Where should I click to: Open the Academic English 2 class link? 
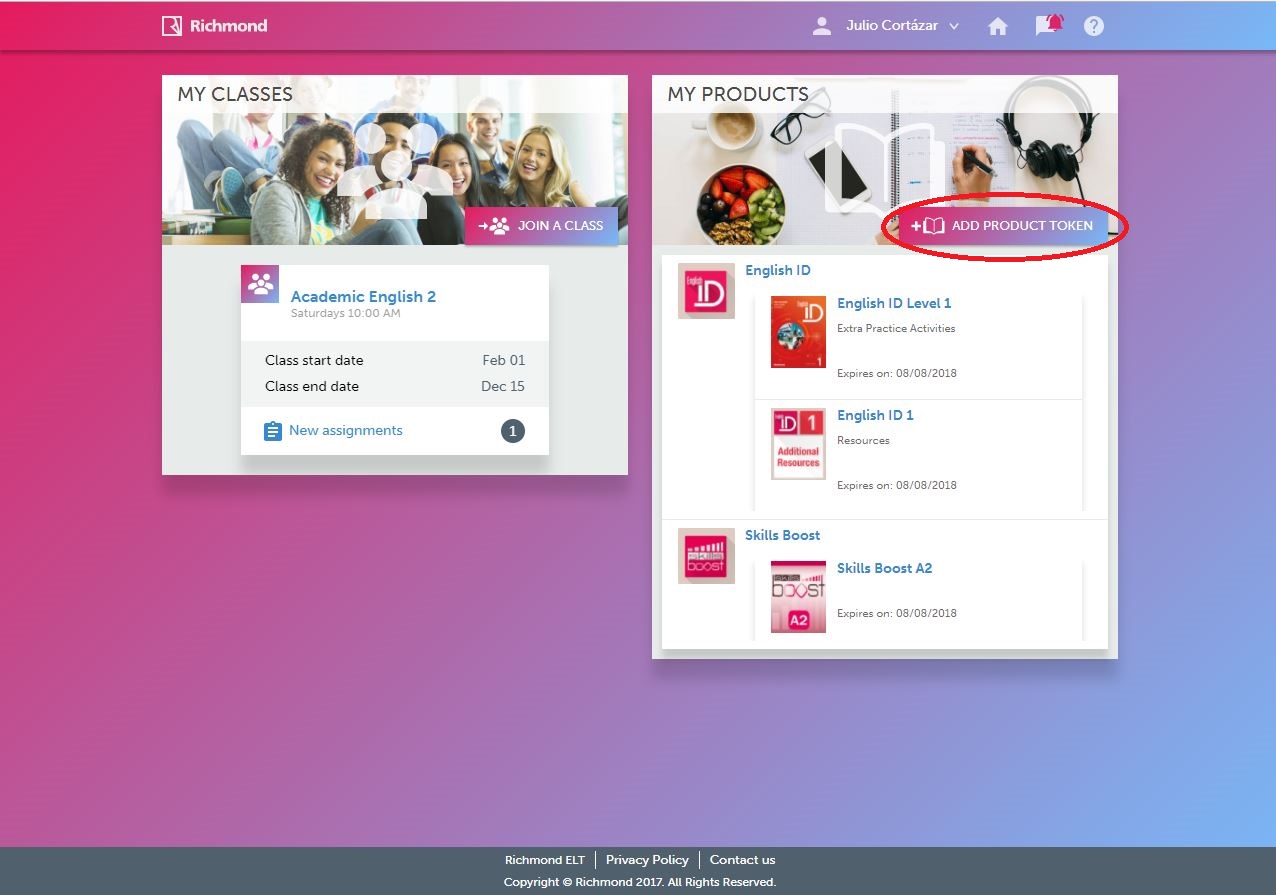[363, 297]
